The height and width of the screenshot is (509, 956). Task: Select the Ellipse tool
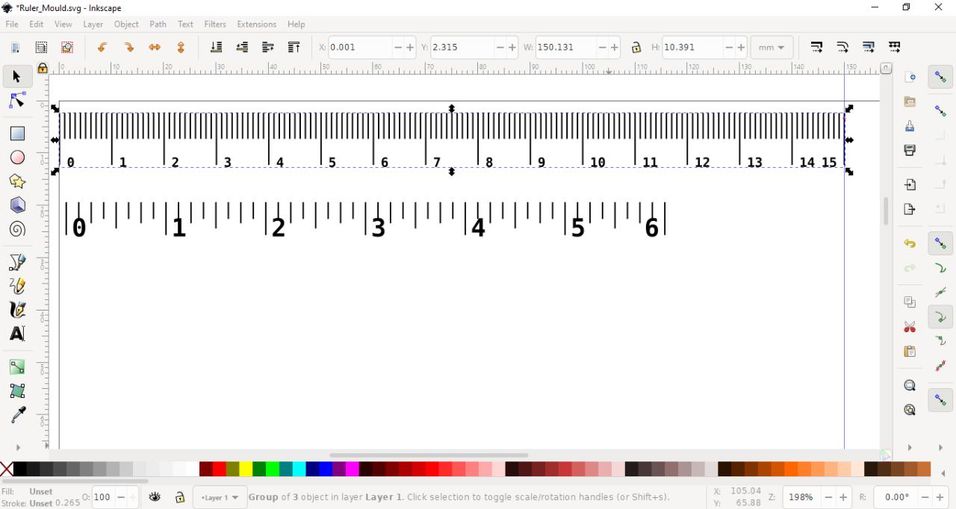17,157
